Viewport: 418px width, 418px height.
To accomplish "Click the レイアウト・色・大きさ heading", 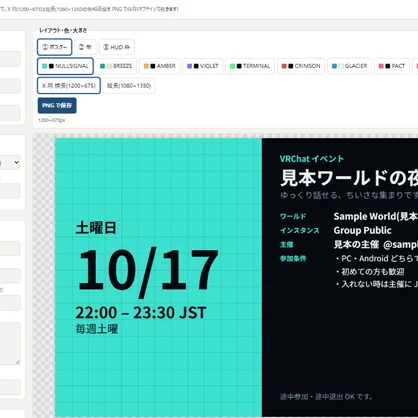I will pos(63,30).
